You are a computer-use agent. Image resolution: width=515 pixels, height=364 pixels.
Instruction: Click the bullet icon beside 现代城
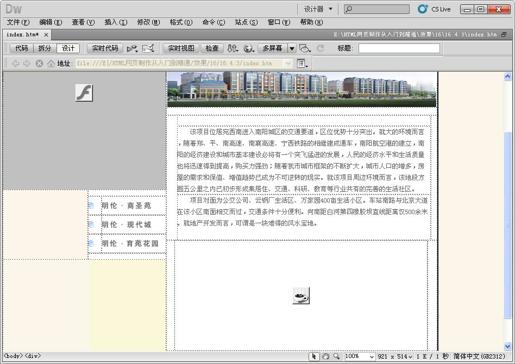(x=91, y=224)
